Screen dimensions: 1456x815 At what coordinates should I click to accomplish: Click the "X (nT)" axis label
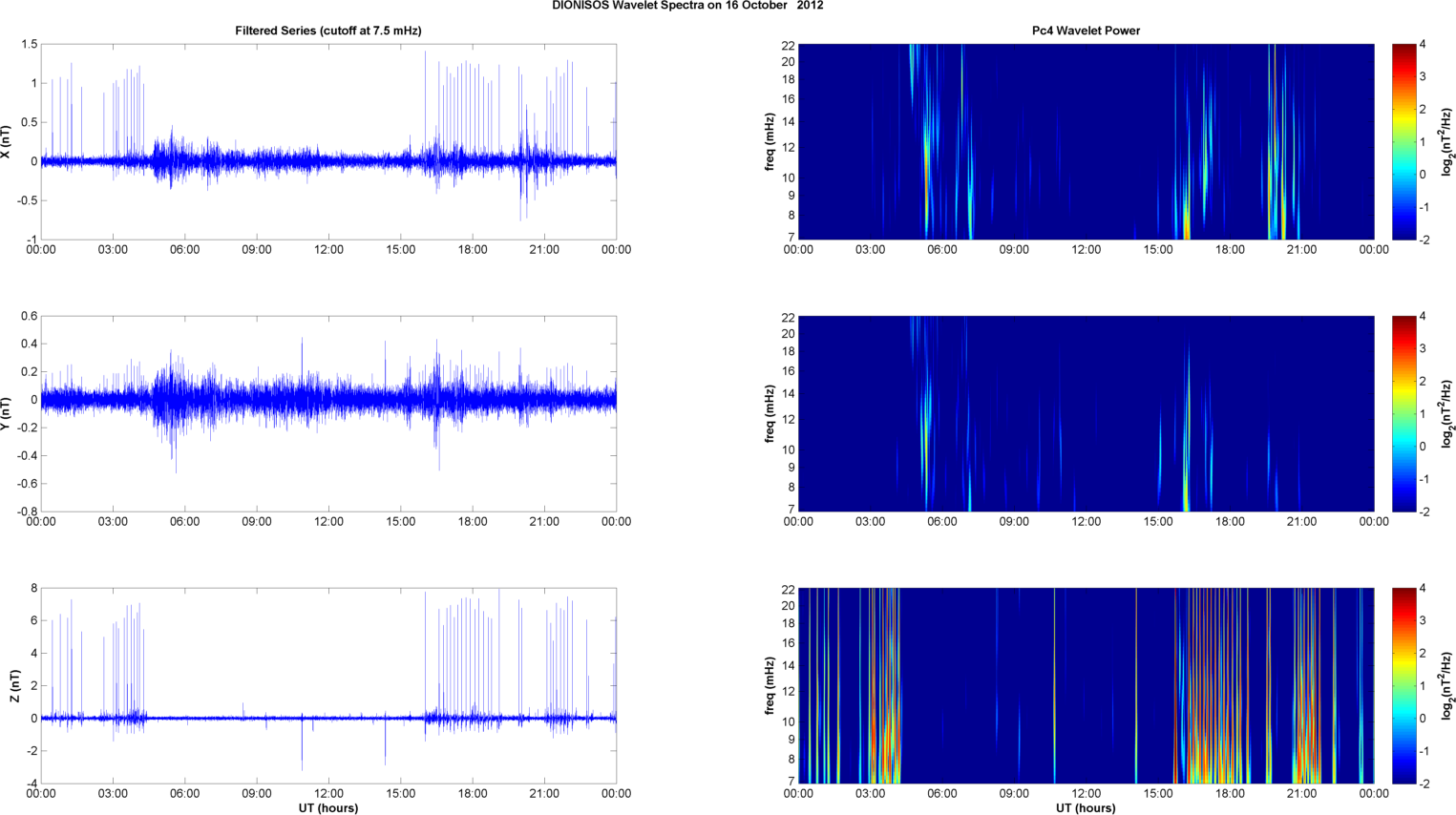[x=8, y=142]
